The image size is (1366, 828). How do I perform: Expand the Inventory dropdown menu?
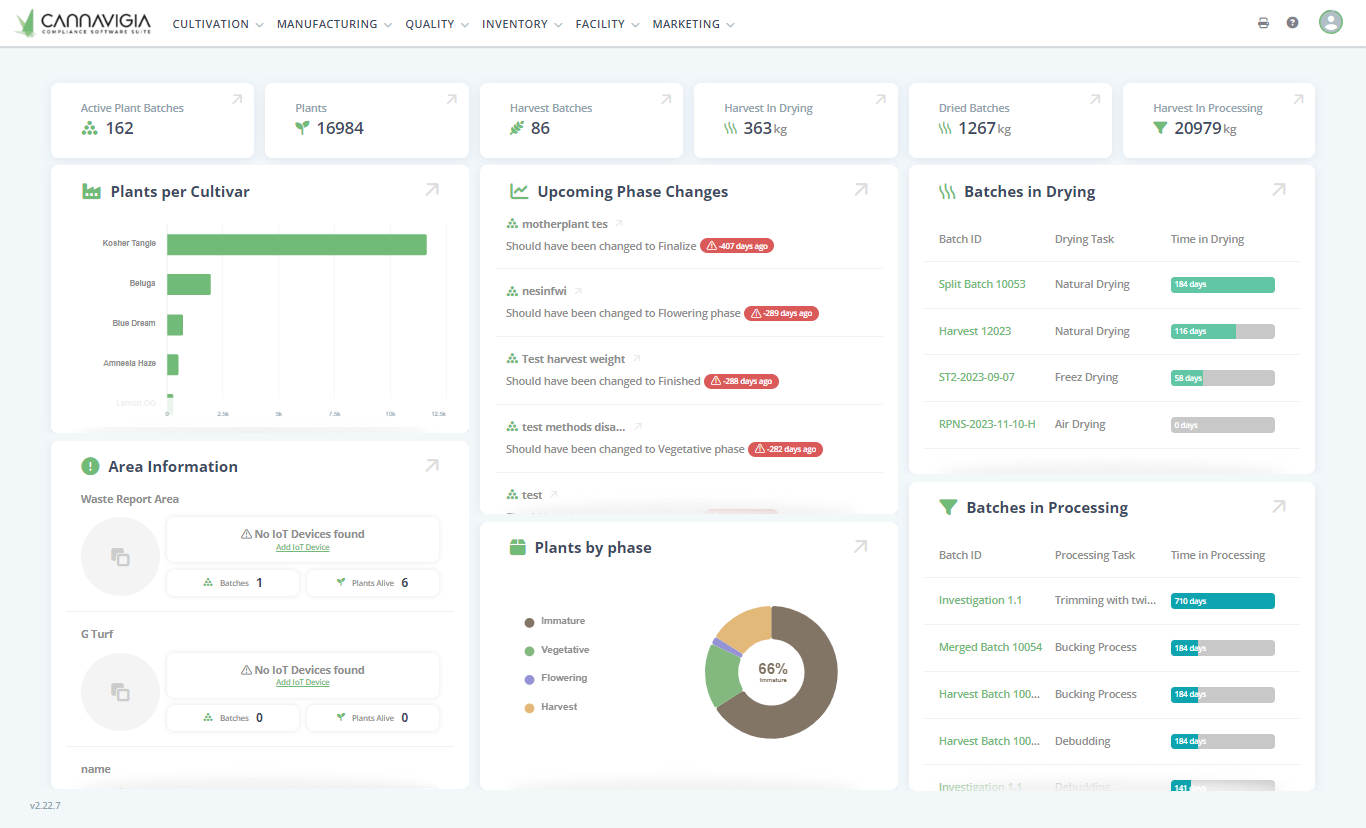pyautogui.click(x=522, y=24)
